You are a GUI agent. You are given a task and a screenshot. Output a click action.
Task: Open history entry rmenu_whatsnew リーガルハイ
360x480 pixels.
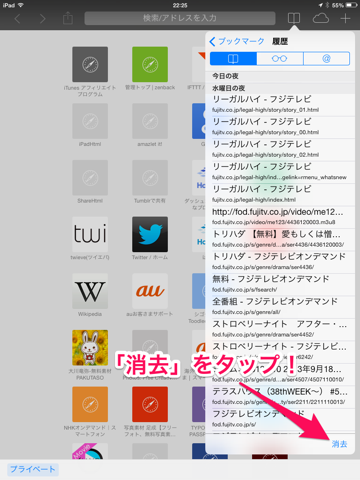[x=280, y=172]
